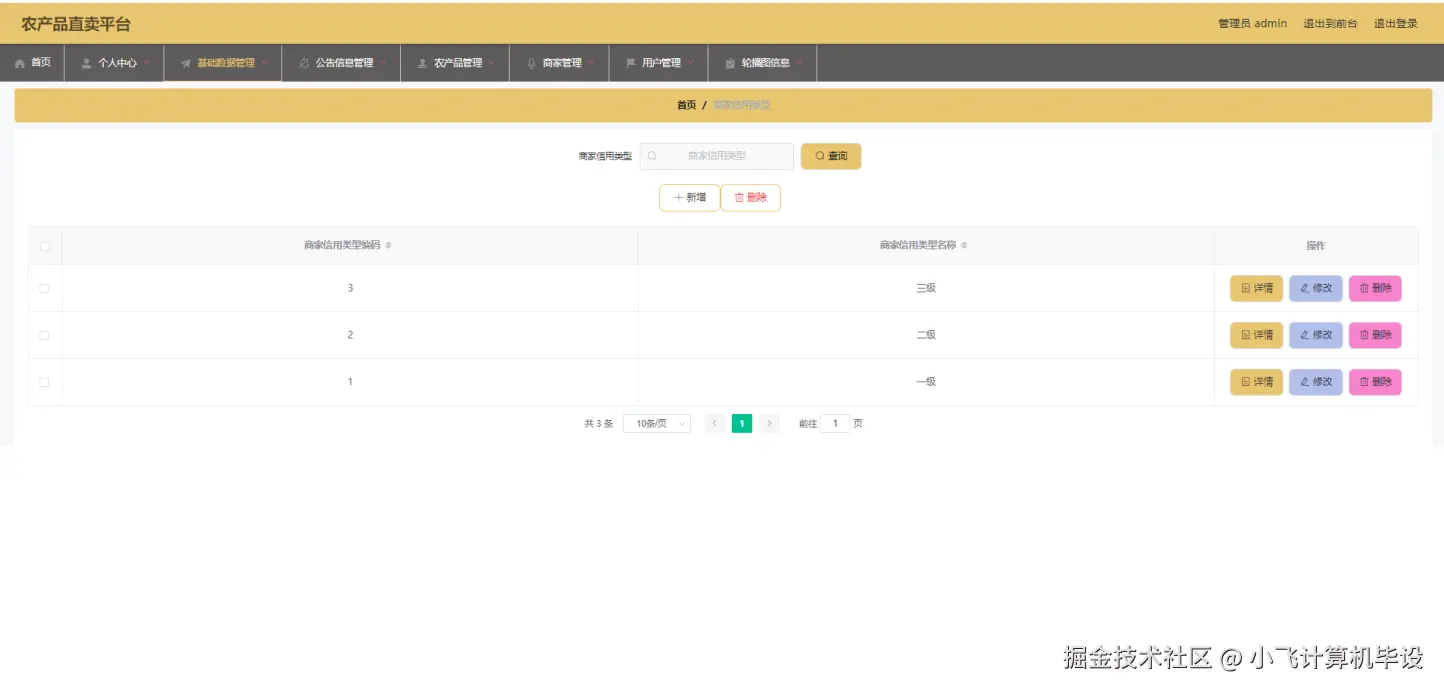Go to the next page arrow
Viewport: 1444px width, 692px height.
tap(769, 424)
